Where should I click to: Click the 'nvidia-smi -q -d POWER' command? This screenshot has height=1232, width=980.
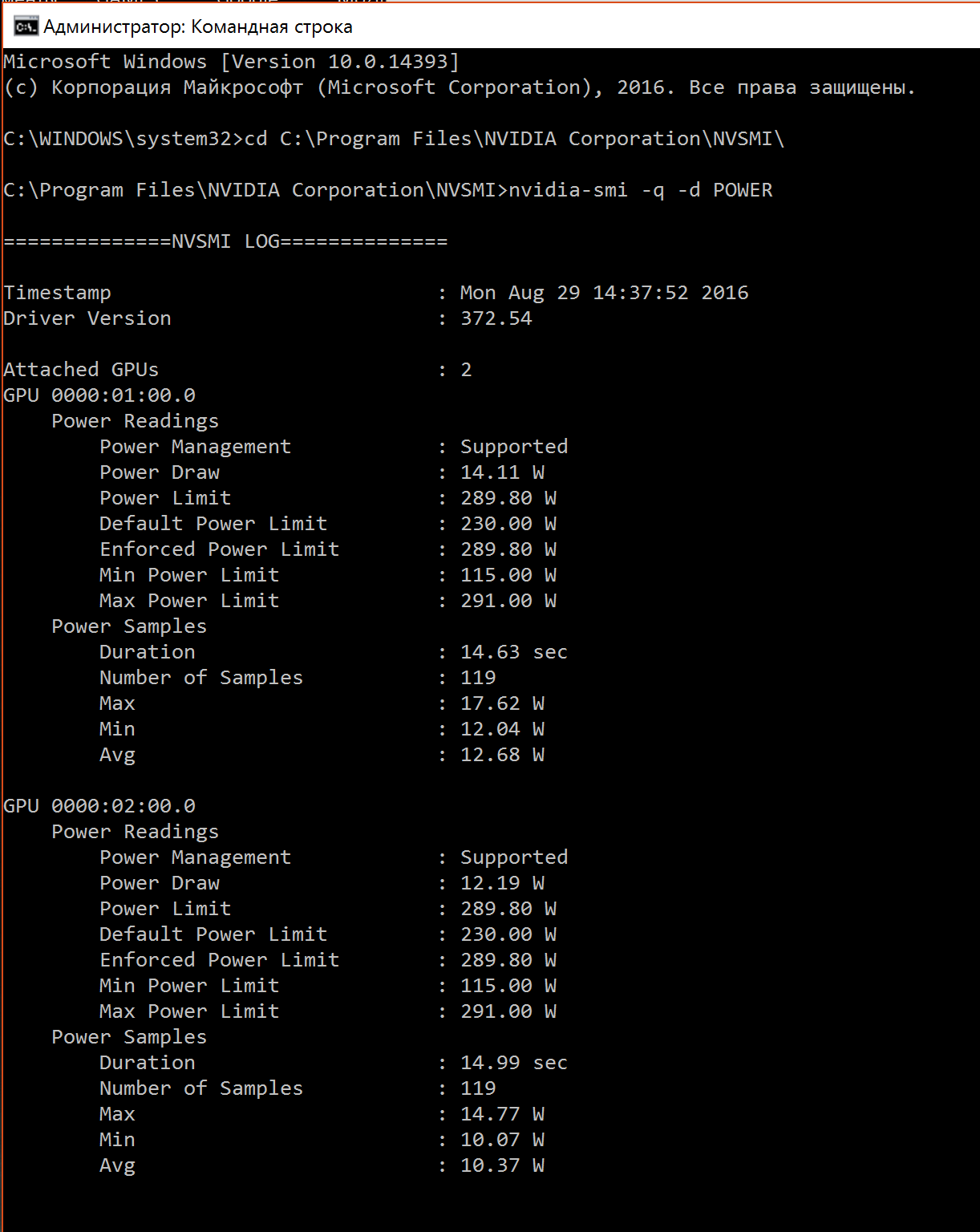pos(640,190)
